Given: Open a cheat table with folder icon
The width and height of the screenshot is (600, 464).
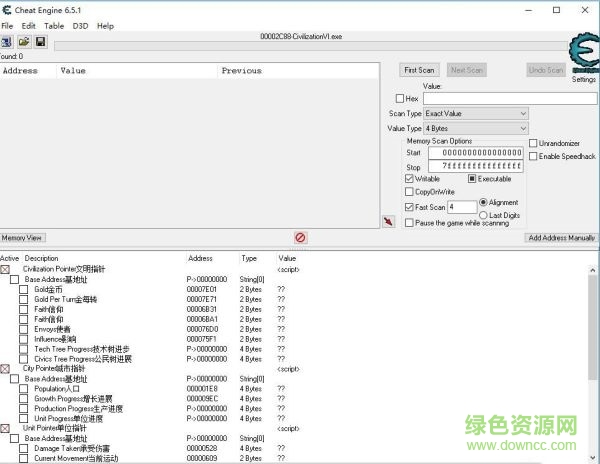Looking at the screenshot, I should click(23, 42).
